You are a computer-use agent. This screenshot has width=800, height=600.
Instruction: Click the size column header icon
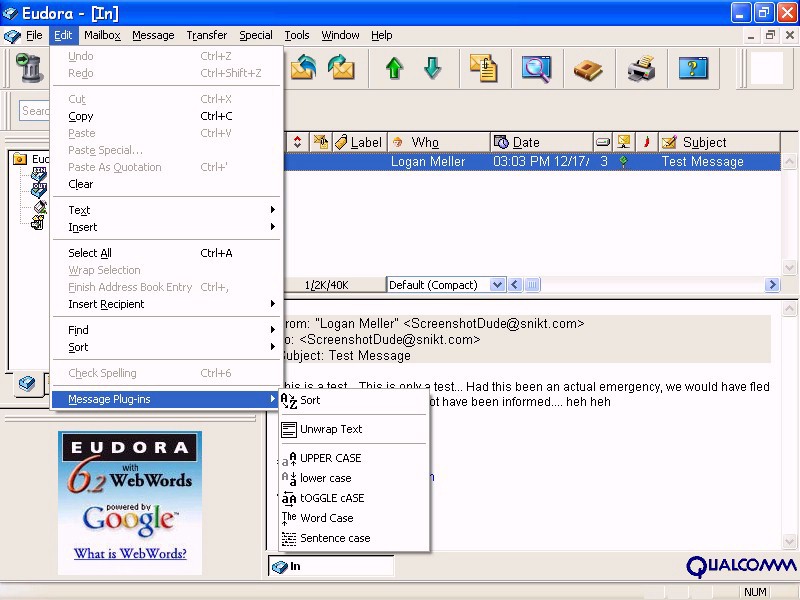(x=603, y=142)
